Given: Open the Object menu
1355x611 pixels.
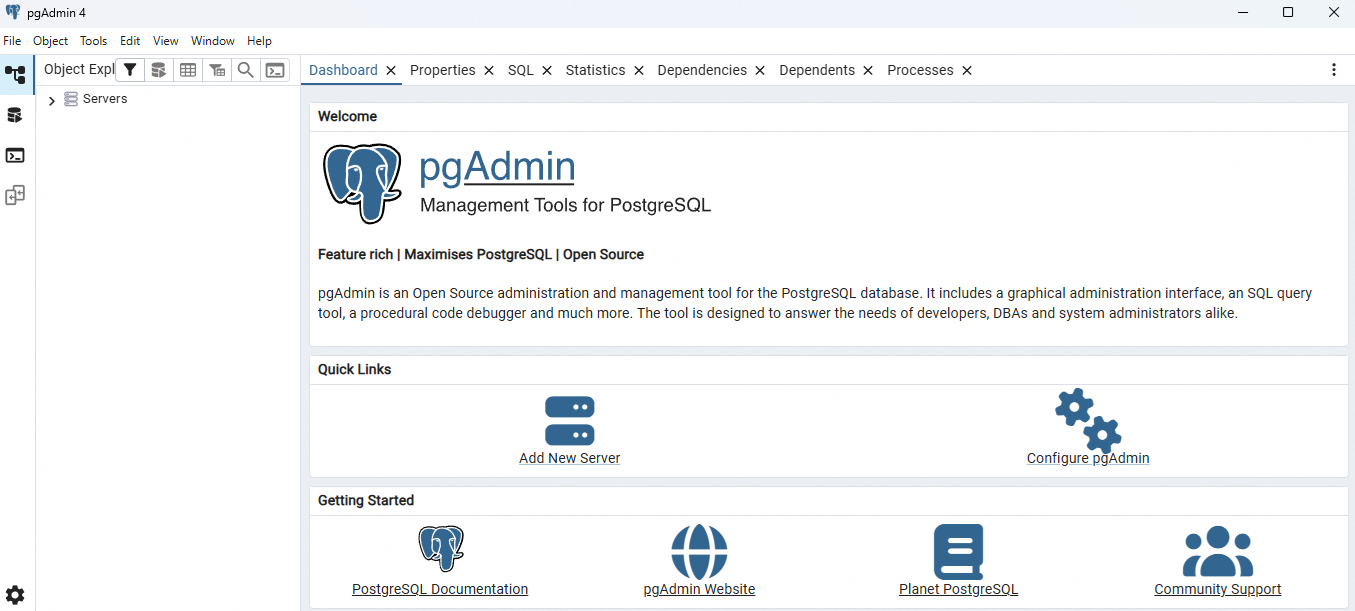Looking at the screenshot, I should pos(49,40).
